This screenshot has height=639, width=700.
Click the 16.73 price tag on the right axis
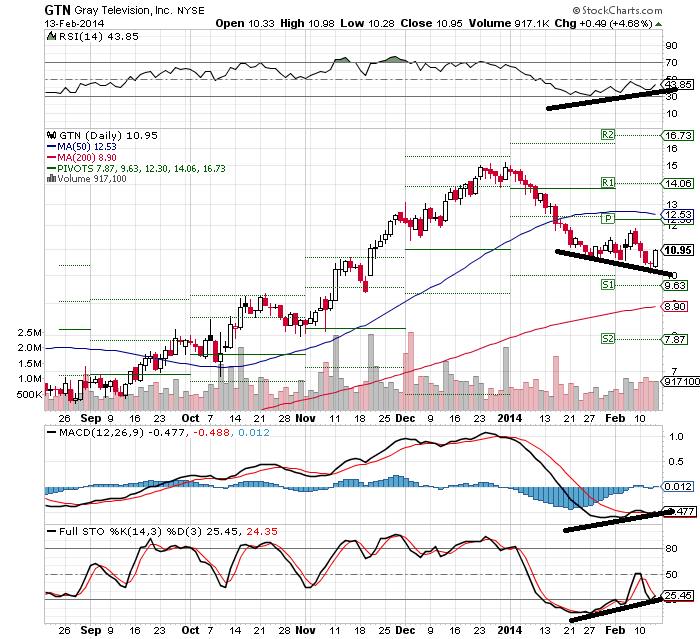click(678, 135)
